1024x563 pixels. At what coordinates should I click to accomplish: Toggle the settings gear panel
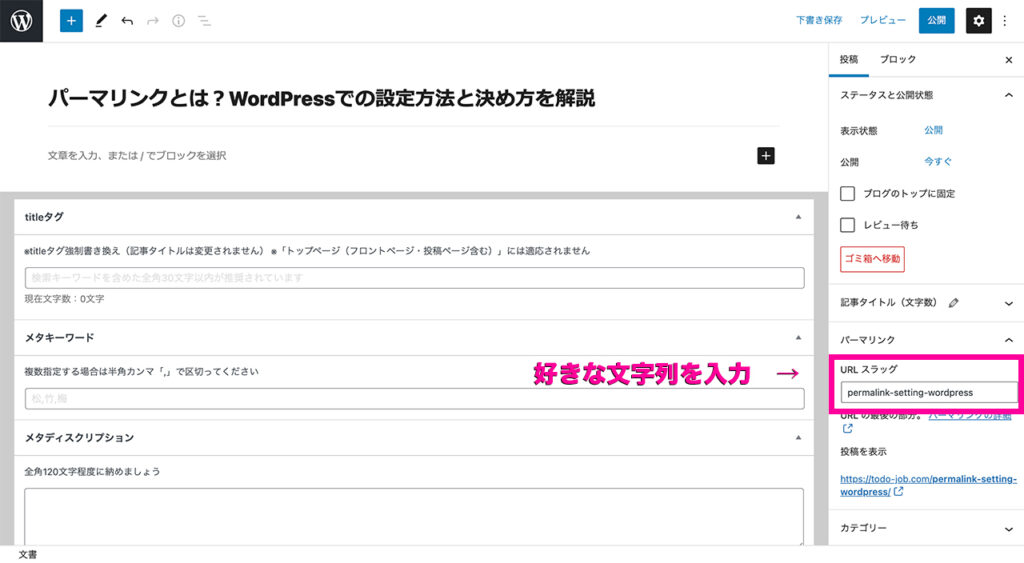click(978, 21)
